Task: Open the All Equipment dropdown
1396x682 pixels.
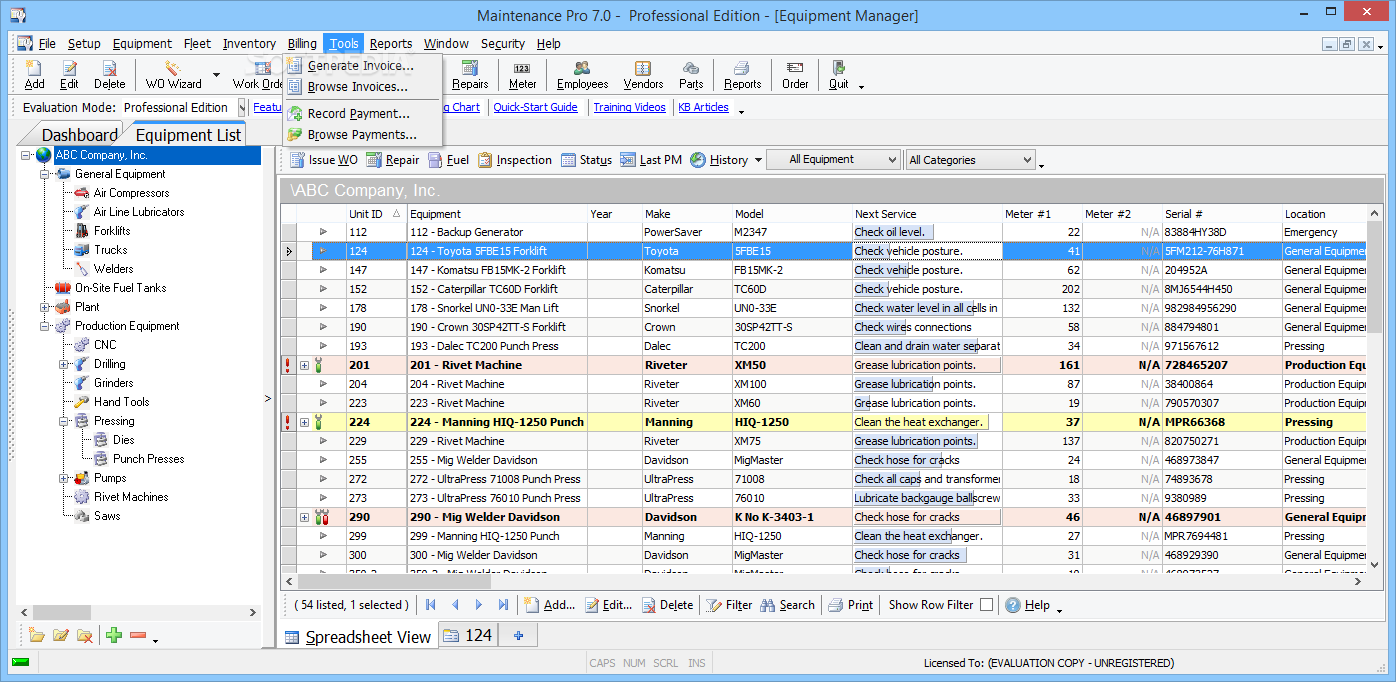Action: pyautogui.click(x=834, y=160)
